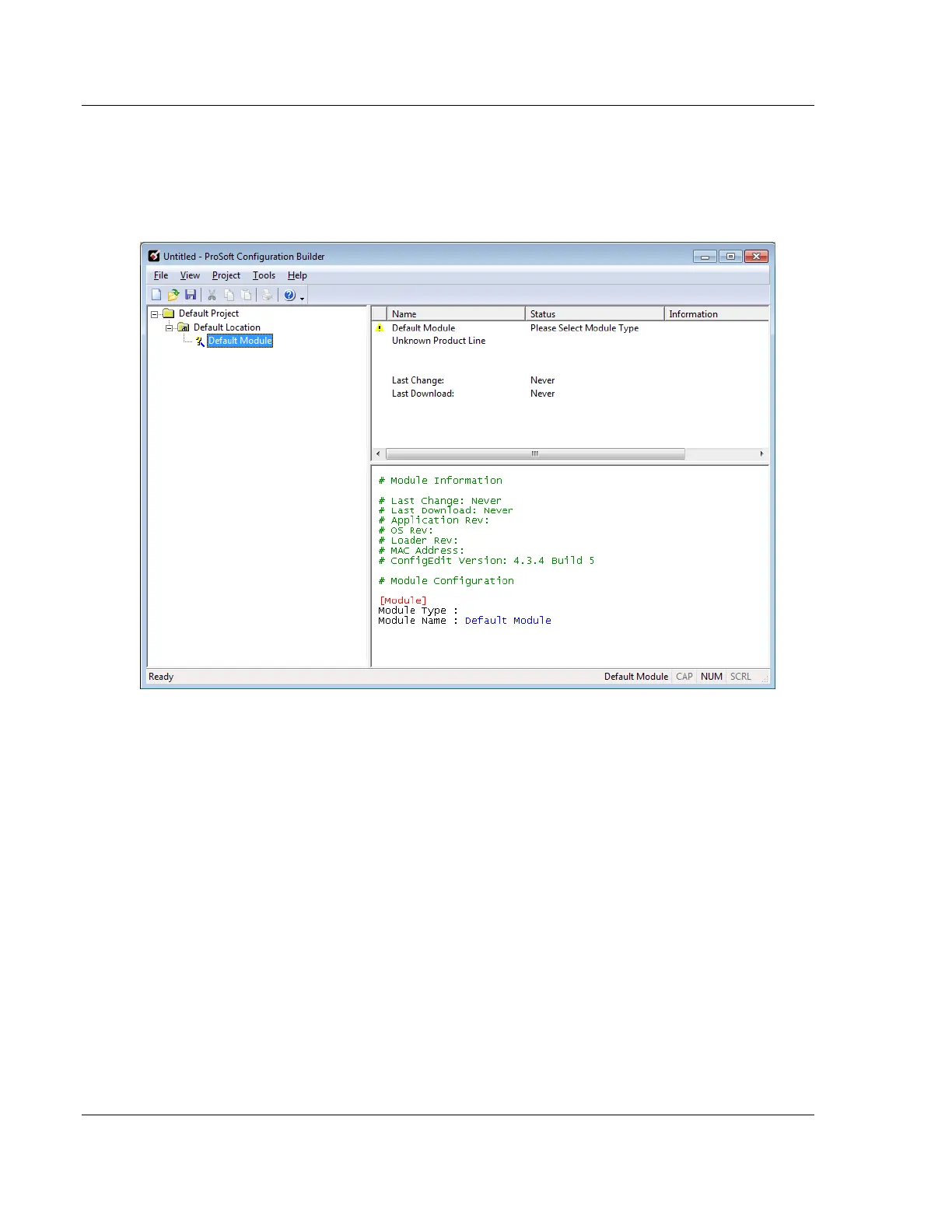
Task: Open a project with the folder icon
Action: click(173, 295)
